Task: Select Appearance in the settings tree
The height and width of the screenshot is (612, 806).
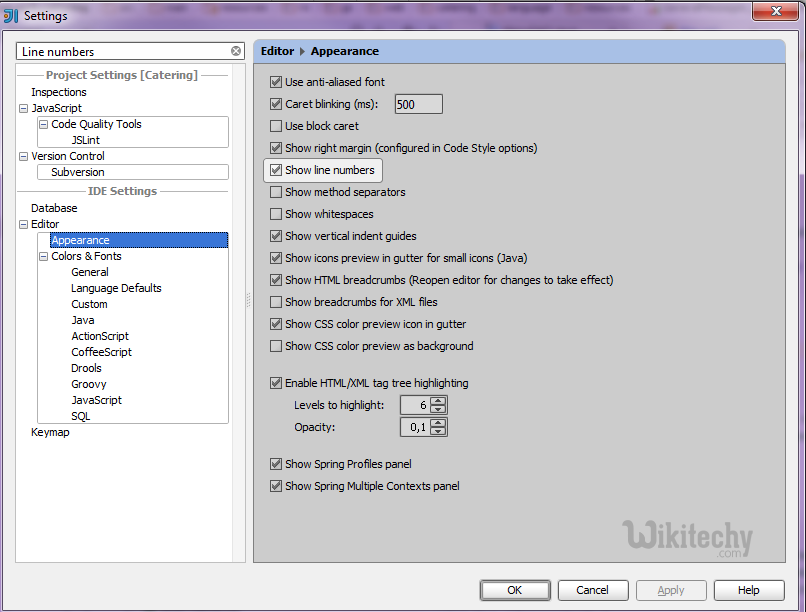Action: point(80,240)
